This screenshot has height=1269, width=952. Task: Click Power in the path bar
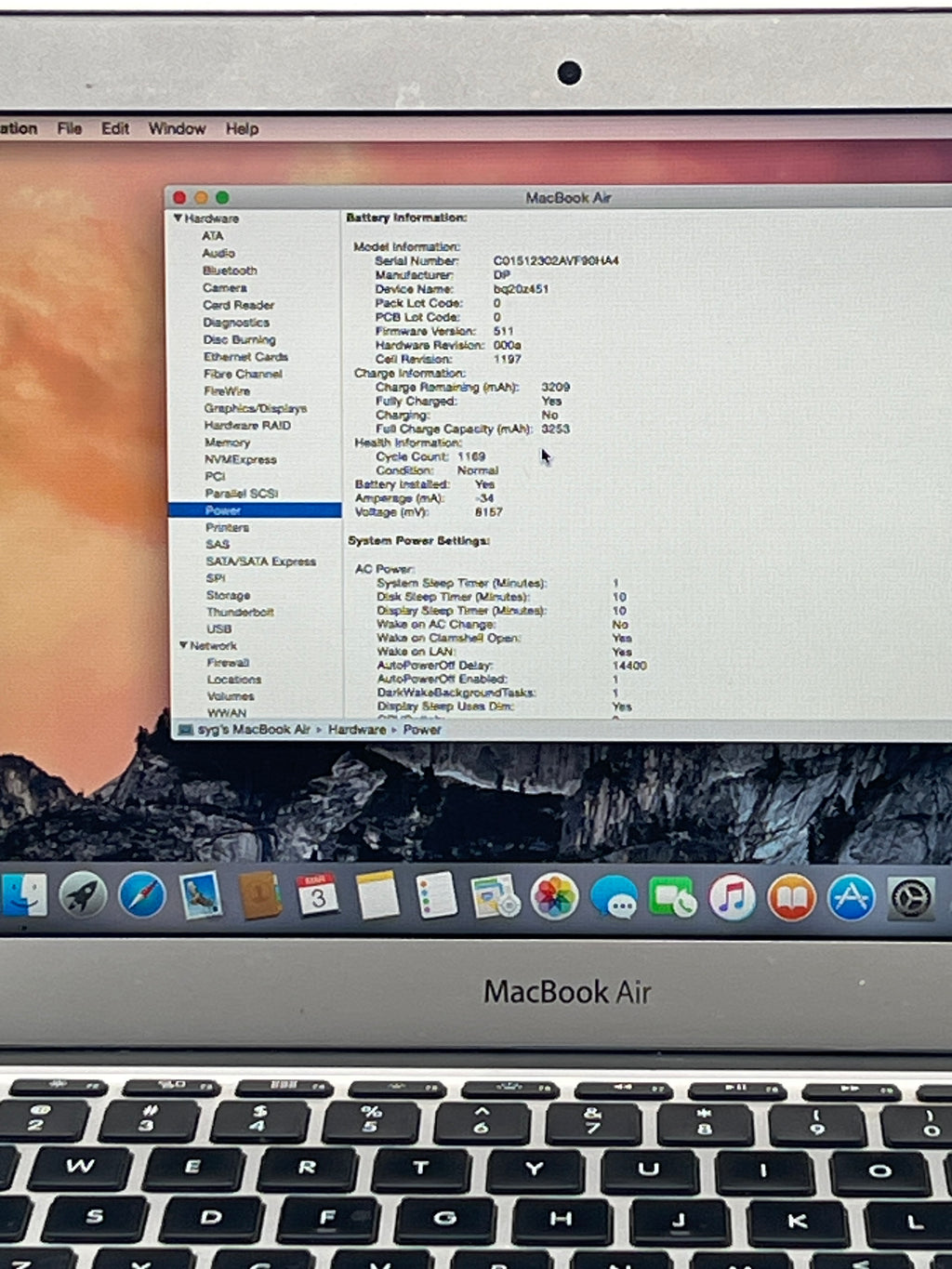click(x=422, y=730)
